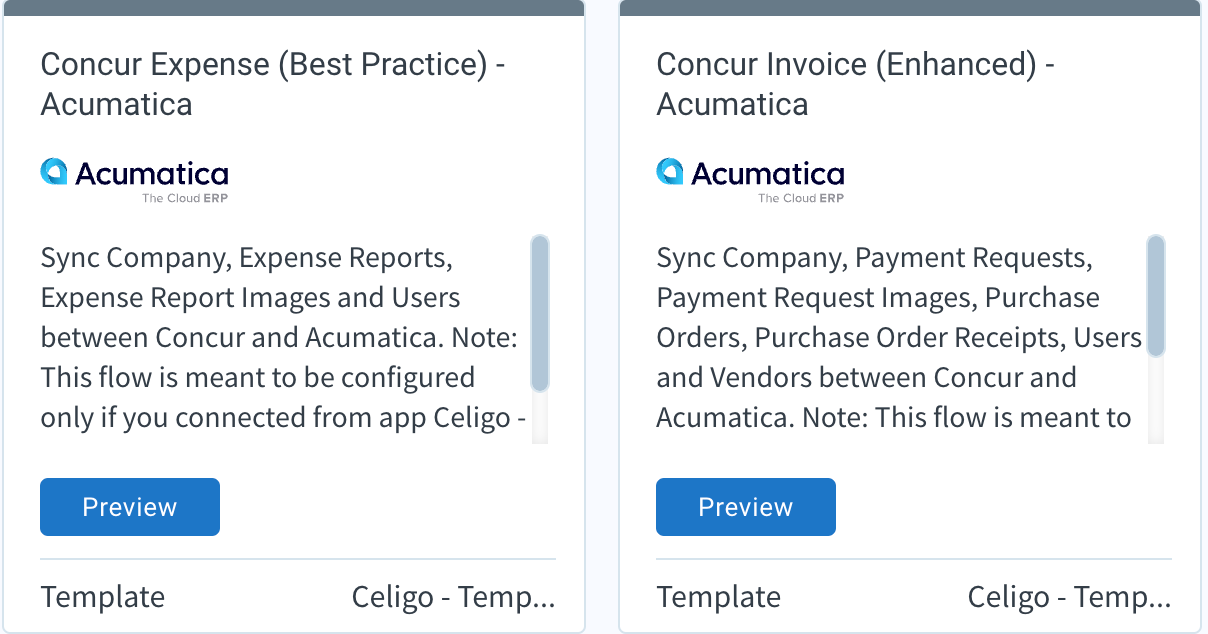Screen dimensions: 1208x634
Task: Click the truncated "Celigo - Temp..." text on the Invoice card
Action: pyautogui.click(x=1069, y=597)
